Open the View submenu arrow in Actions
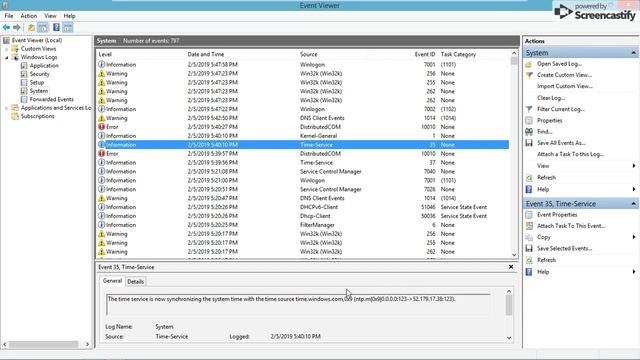The height and width of the screenshot is (360, 640). tap(634, 166)
